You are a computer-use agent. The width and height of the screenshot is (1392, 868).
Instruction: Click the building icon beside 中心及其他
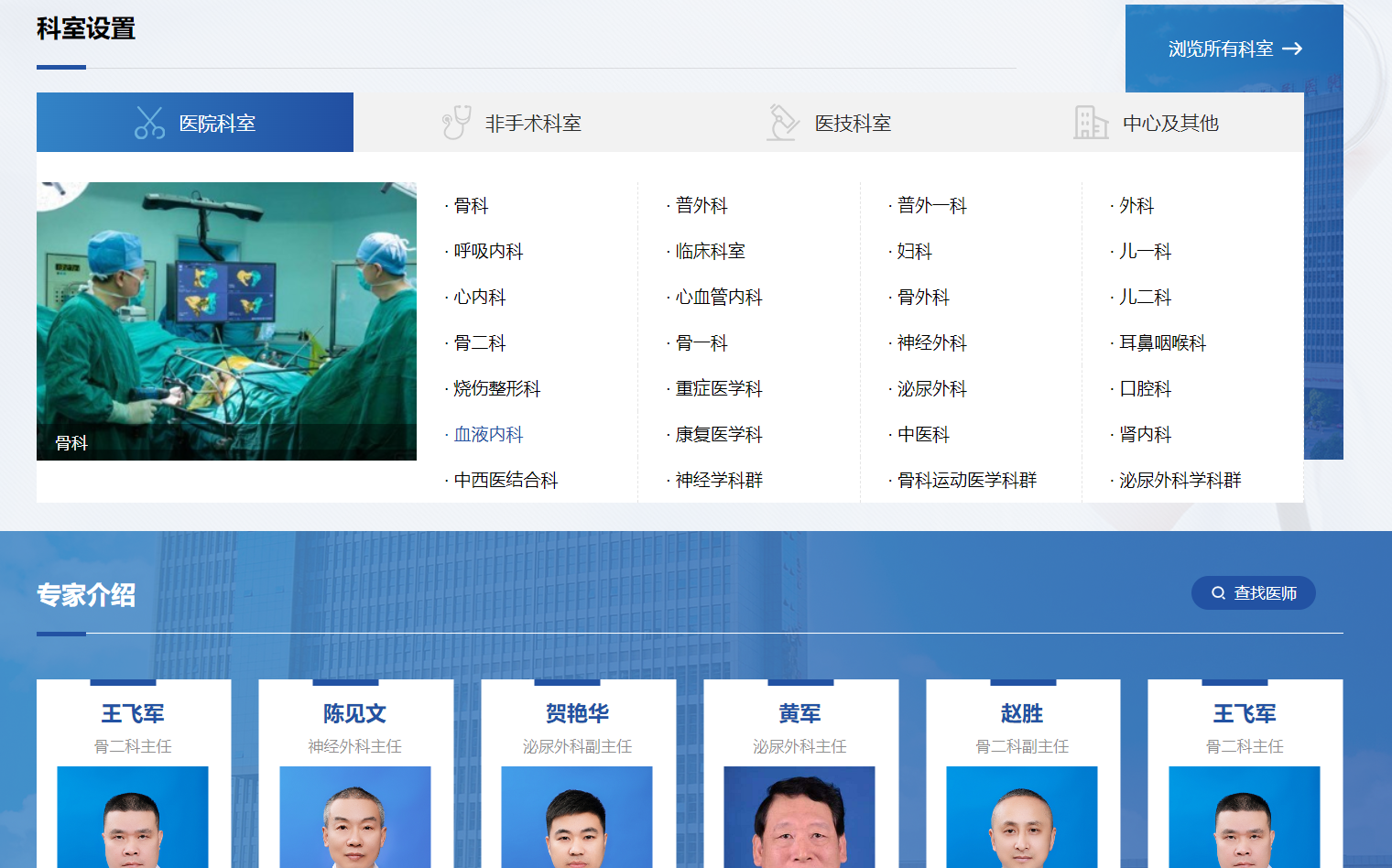(1091, 123)
